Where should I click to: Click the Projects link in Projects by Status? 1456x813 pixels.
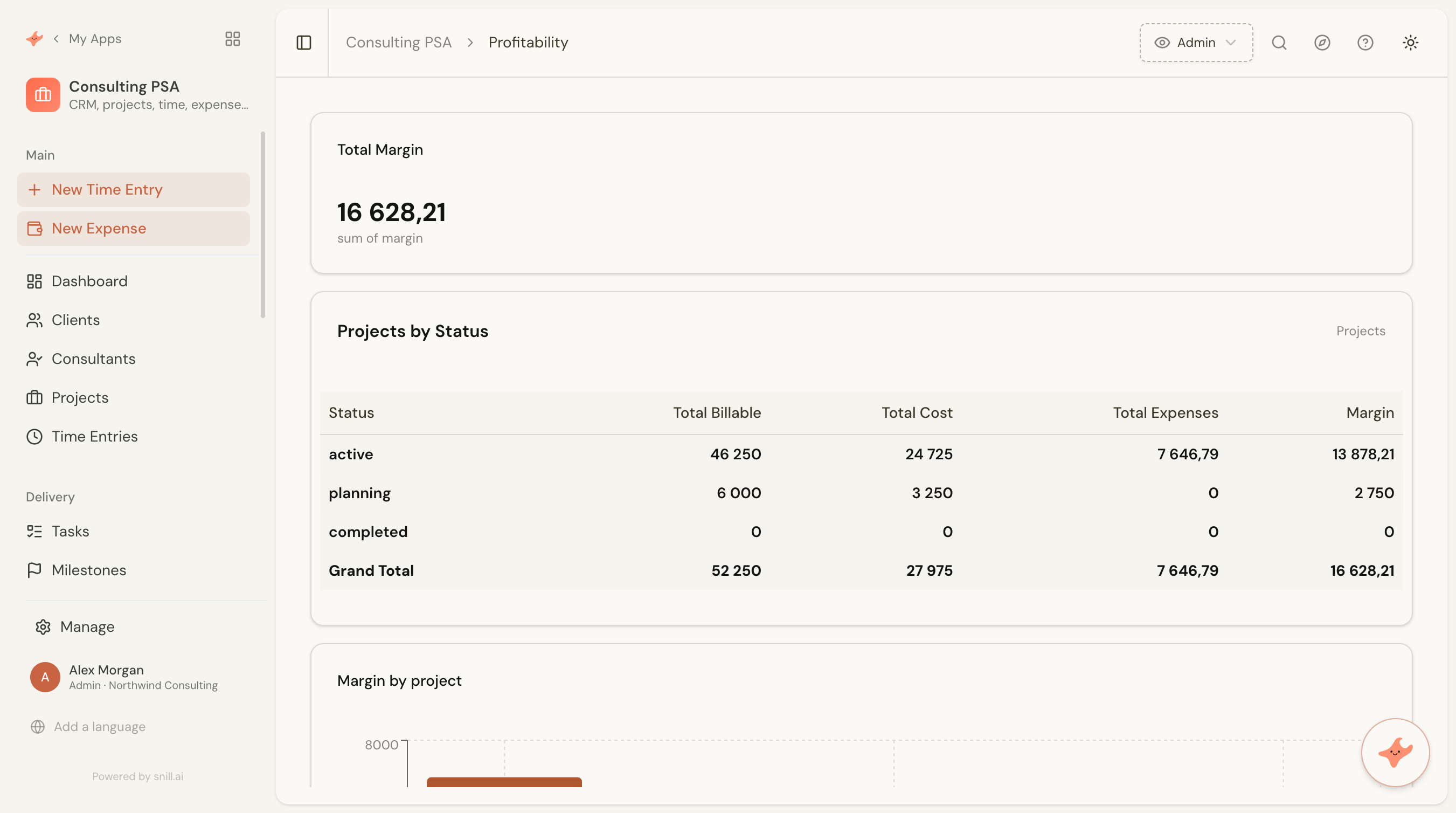[1361, 330]
